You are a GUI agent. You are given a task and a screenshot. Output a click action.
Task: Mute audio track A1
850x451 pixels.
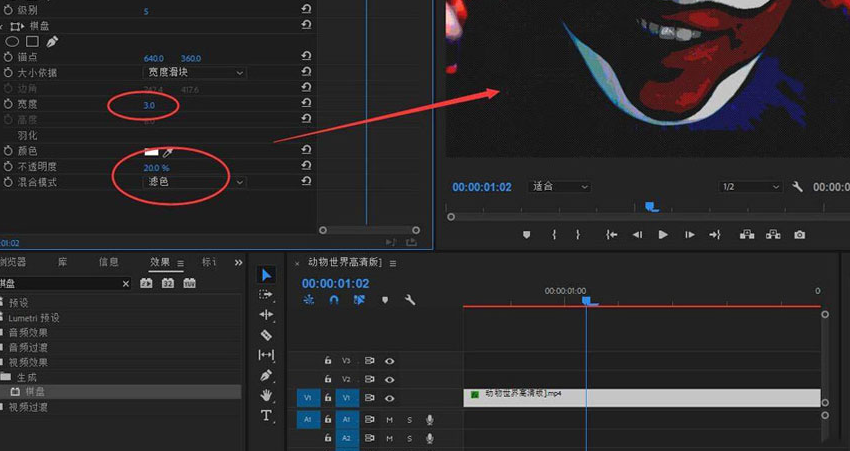(389, 420)
